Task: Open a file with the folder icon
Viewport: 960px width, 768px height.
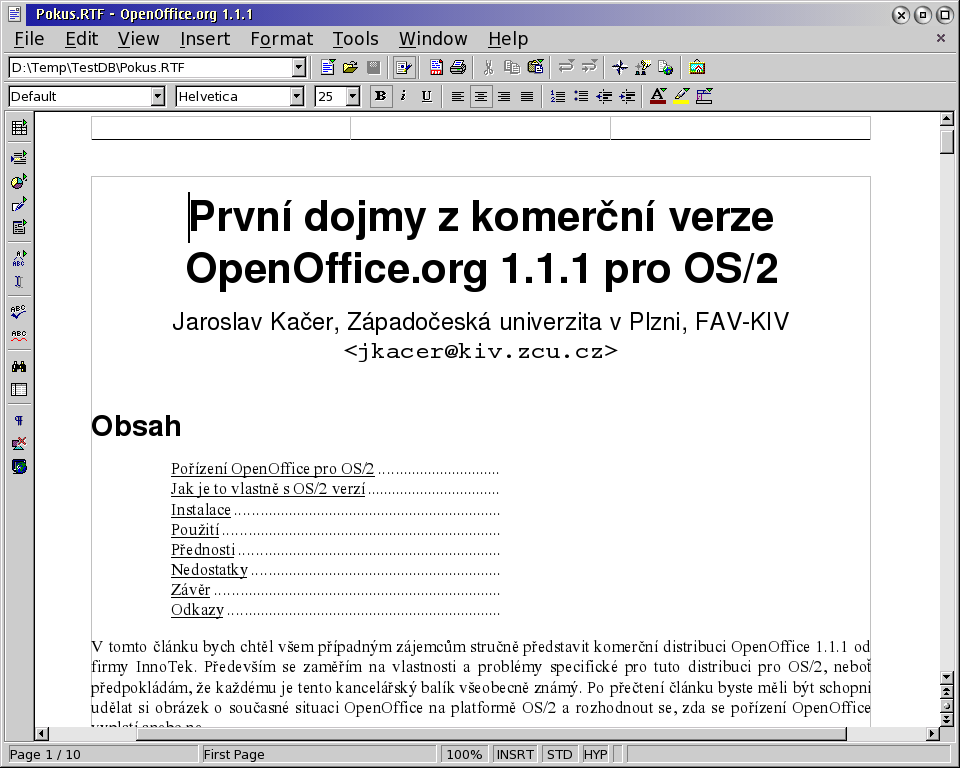Action: 350,67
